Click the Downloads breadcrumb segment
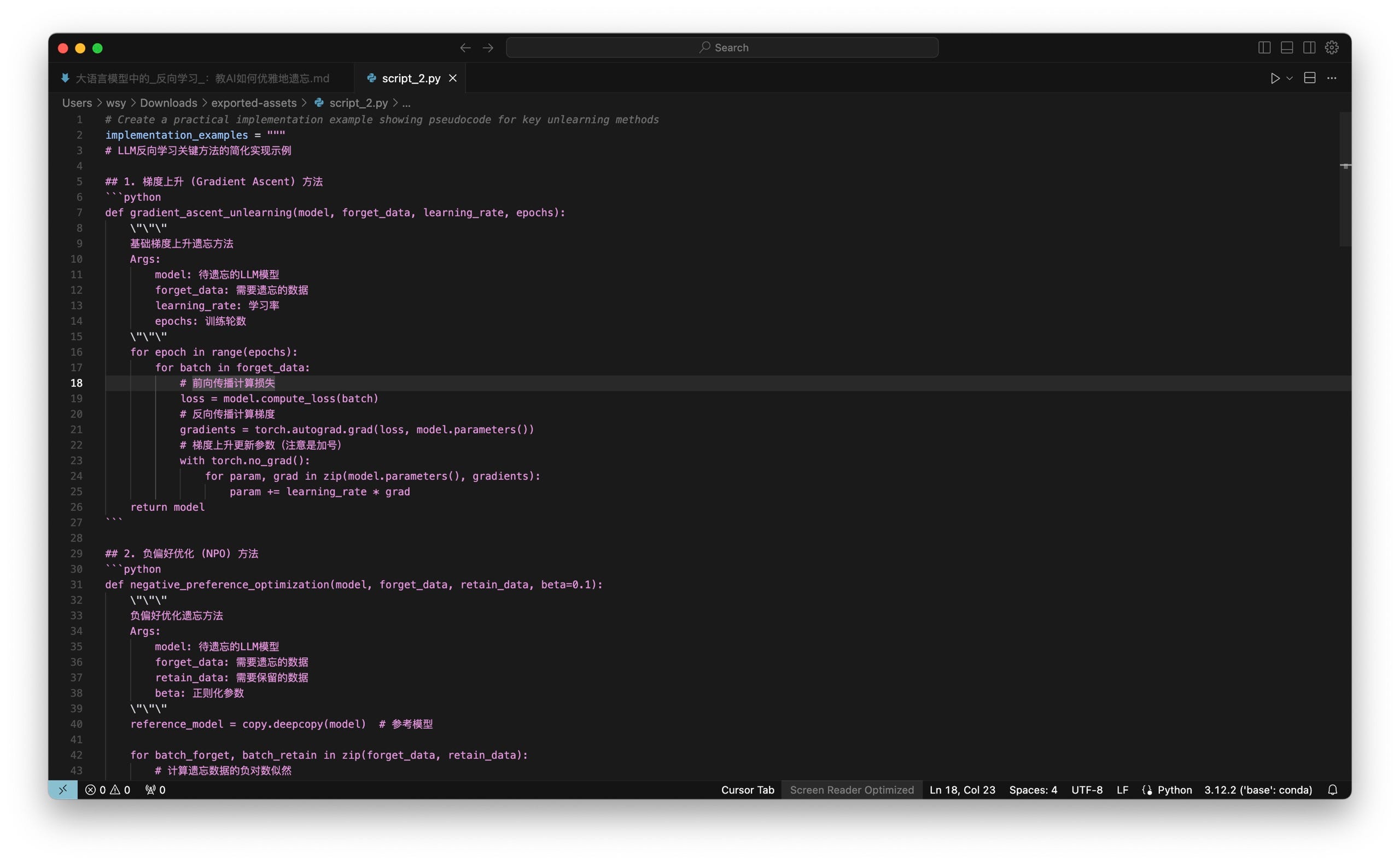This screenshot has width=1400, height=863. click(x=168, y=103)
